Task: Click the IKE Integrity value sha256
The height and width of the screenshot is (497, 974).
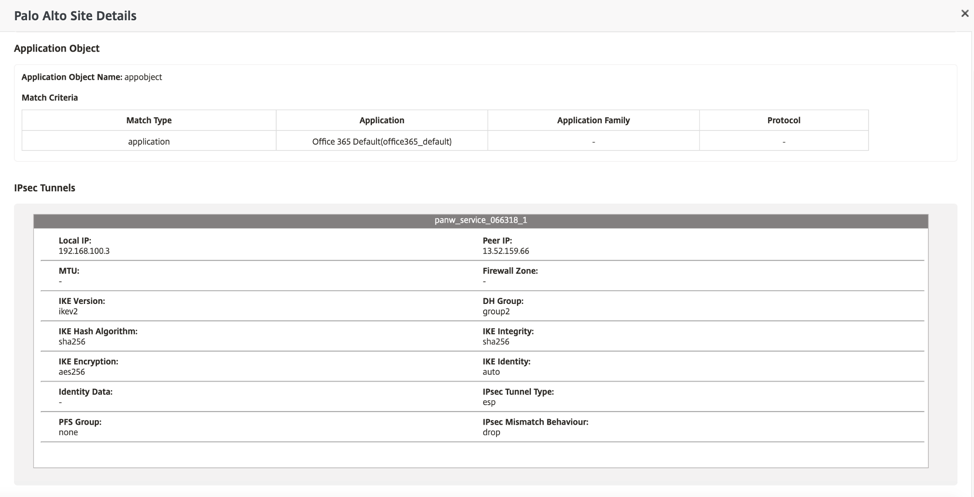Action: (496, 342)
